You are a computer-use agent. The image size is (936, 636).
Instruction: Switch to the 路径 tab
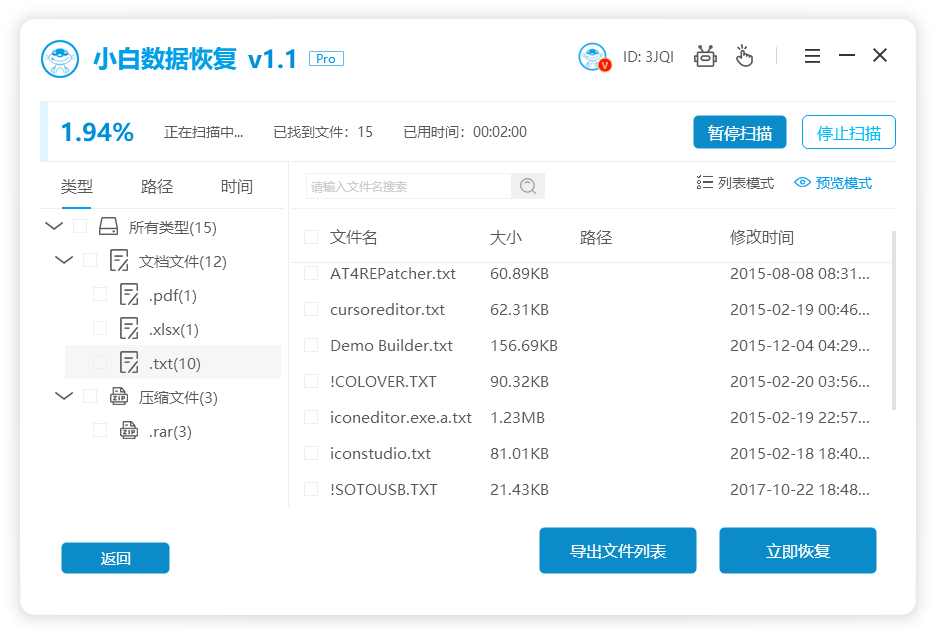click(157, 187)
